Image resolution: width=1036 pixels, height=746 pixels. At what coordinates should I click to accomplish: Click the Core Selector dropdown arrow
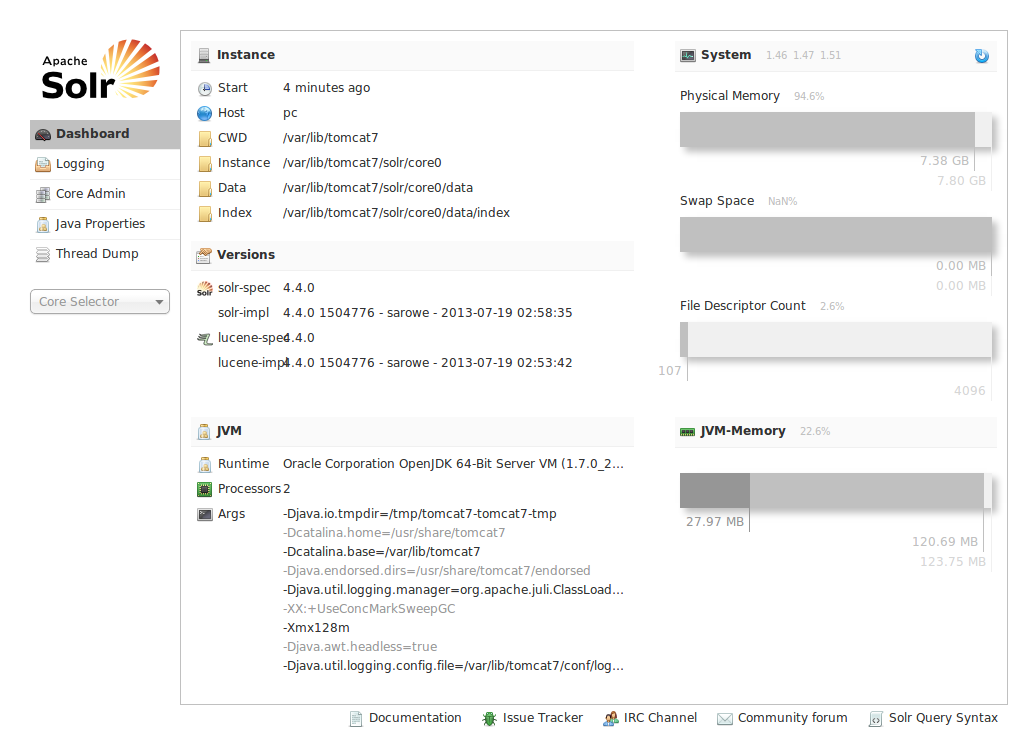coord(159,302)
